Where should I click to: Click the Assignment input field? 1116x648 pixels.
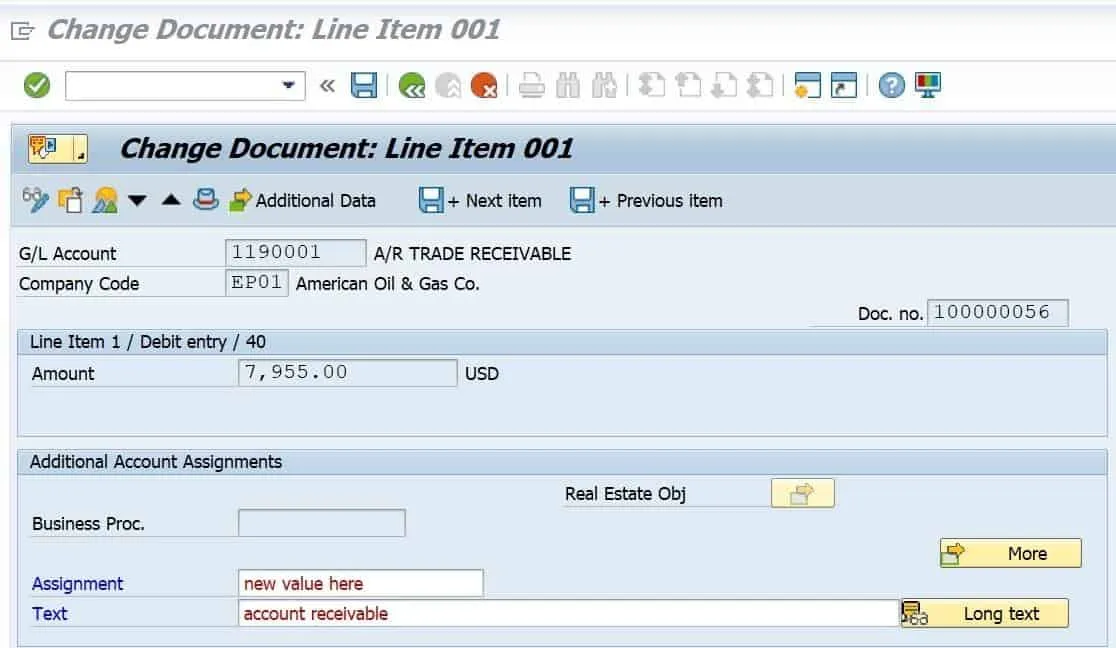pos(360,584)
